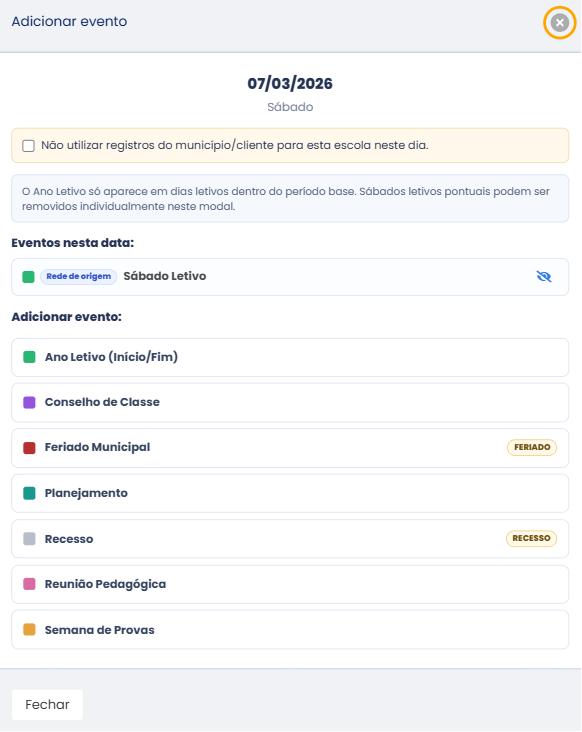
Task: Hide the Sábado Letivo event with eye icon
Action: click(544, 276)
